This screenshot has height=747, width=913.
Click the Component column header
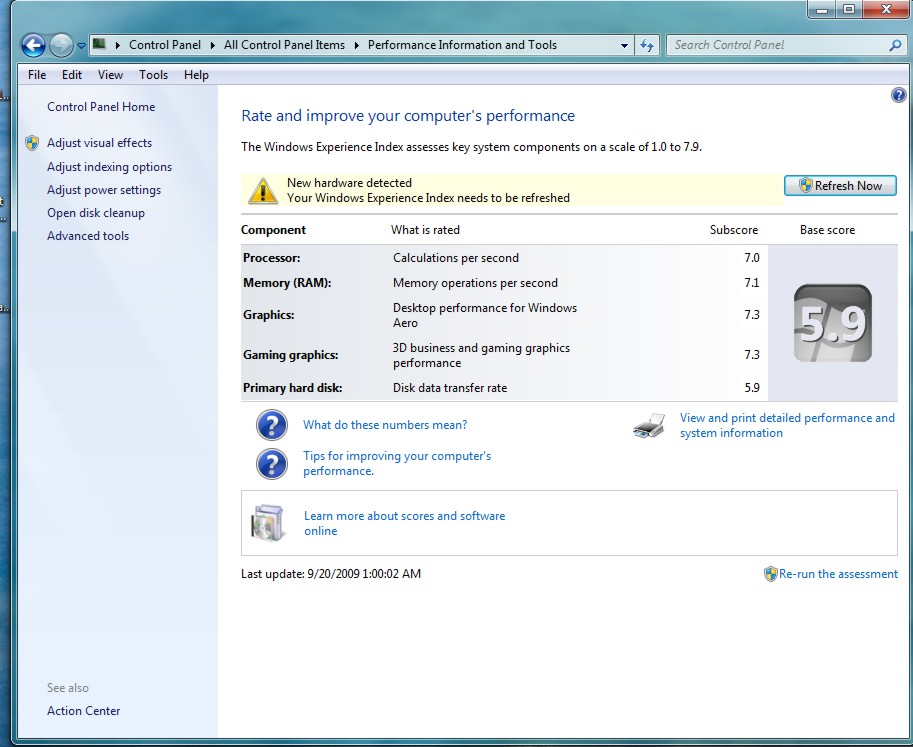(x=273, y=230)
